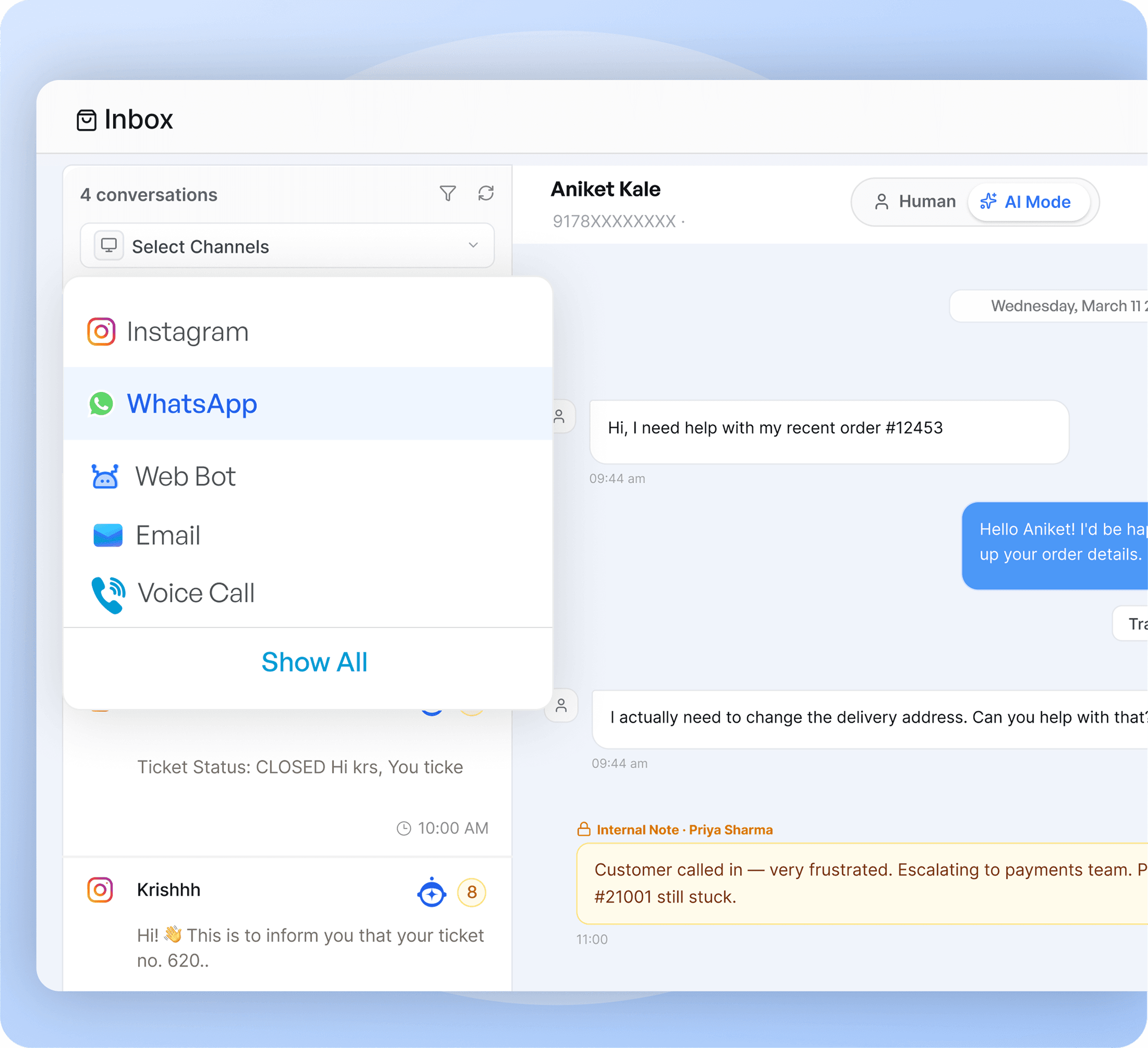Screen dimensions: 1148x1048
Task: Click the yellow internal note about payments team
Action: pos(862,884)
